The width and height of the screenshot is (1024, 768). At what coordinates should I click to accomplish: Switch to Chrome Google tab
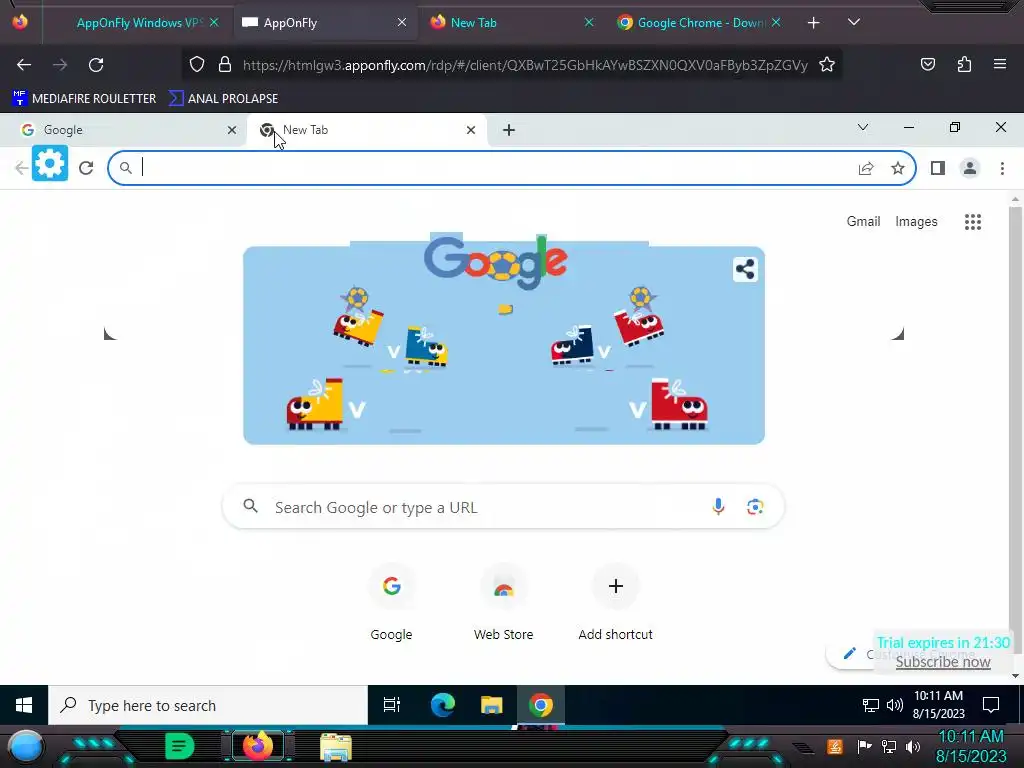[x=124, y=130]
